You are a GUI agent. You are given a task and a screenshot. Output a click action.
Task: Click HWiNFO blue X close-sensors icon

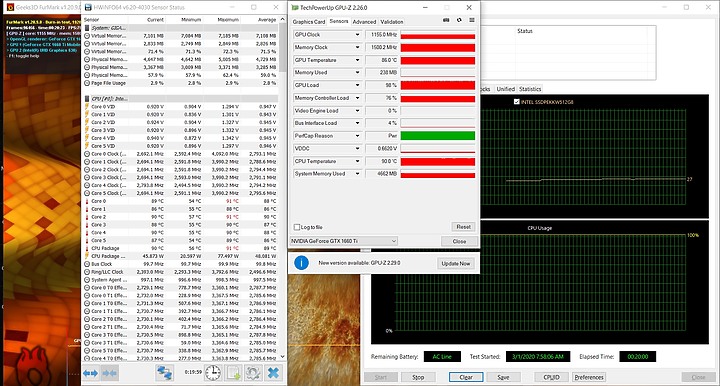coord(273,373)
